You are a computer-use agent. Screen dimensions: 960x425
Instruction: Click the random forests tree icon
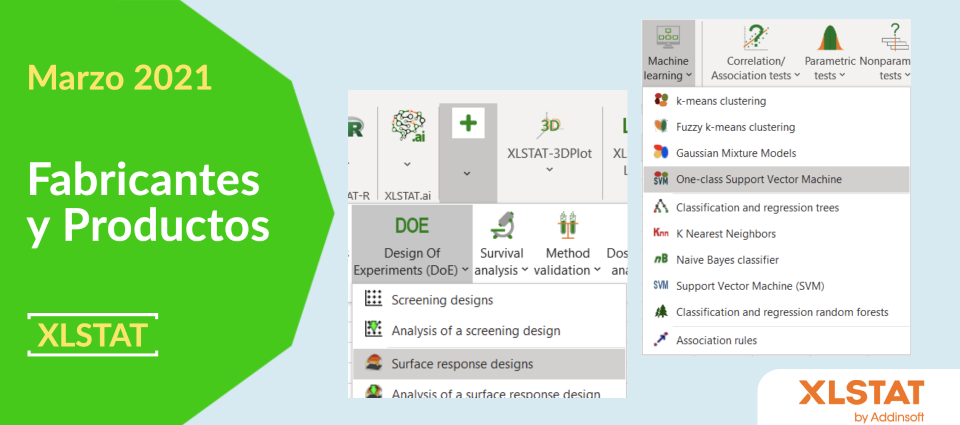(x=660, y=312)
